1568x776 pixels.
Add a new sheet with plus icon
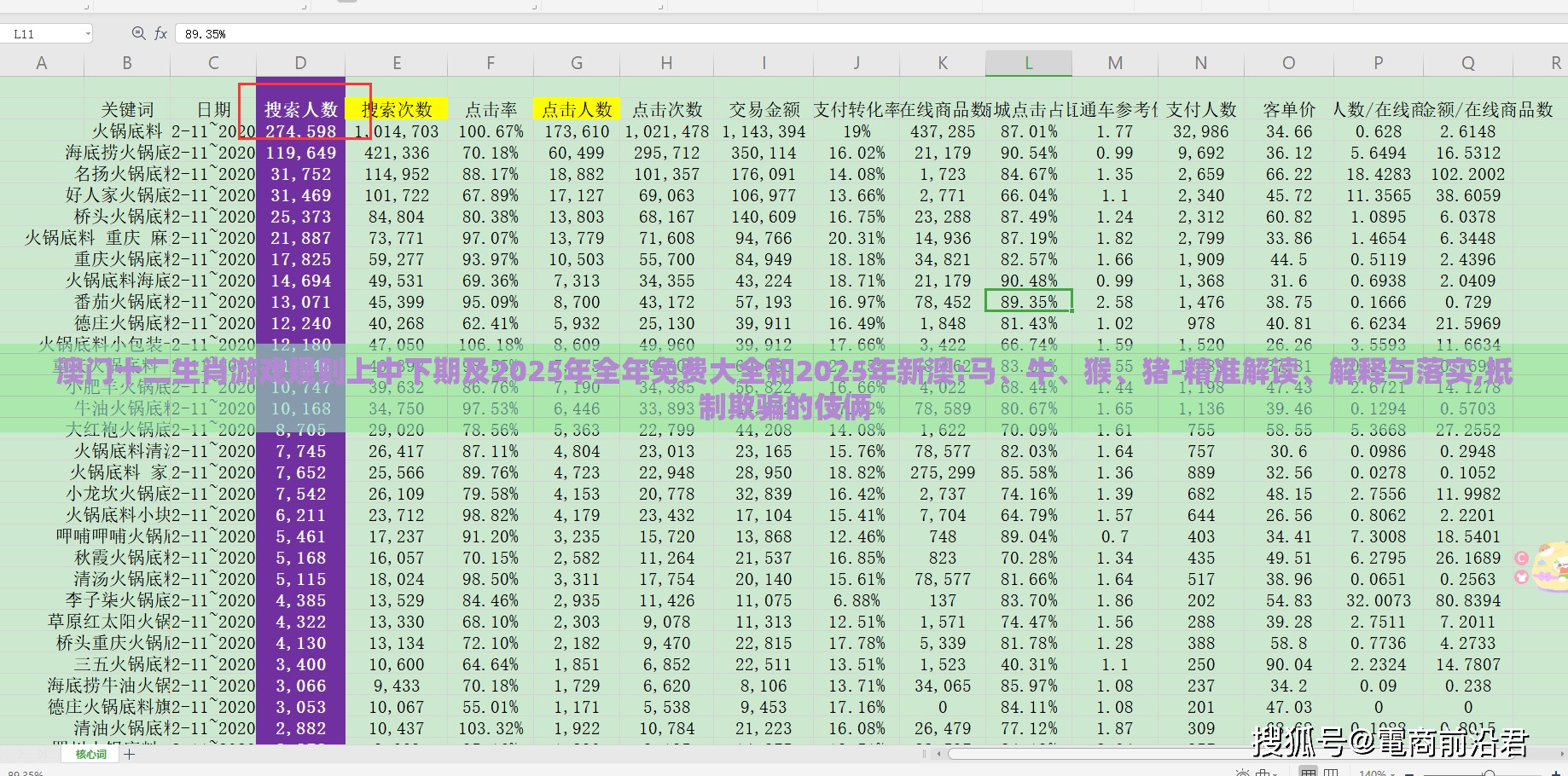point(130,755)
